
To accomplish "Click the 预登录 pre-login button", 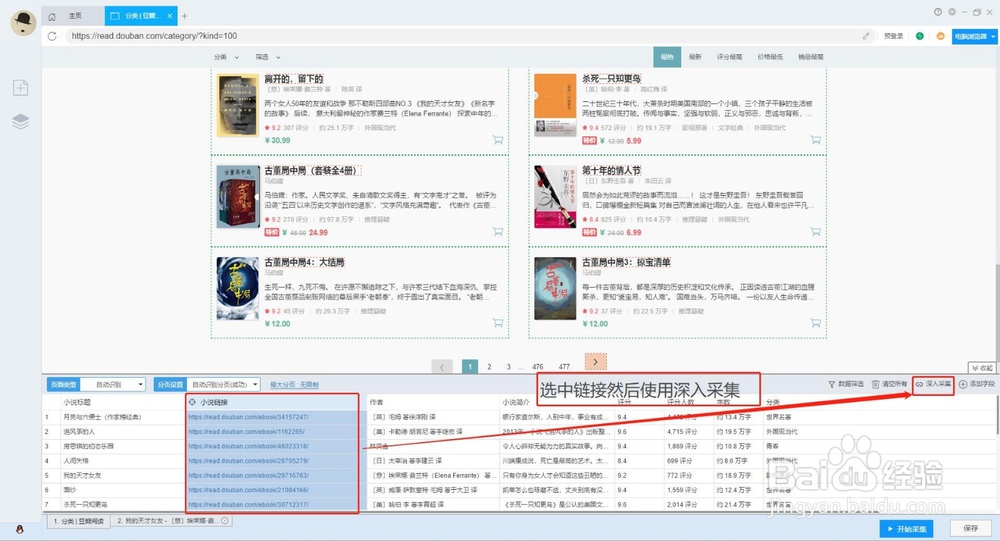I will click(x=893, y=36).
